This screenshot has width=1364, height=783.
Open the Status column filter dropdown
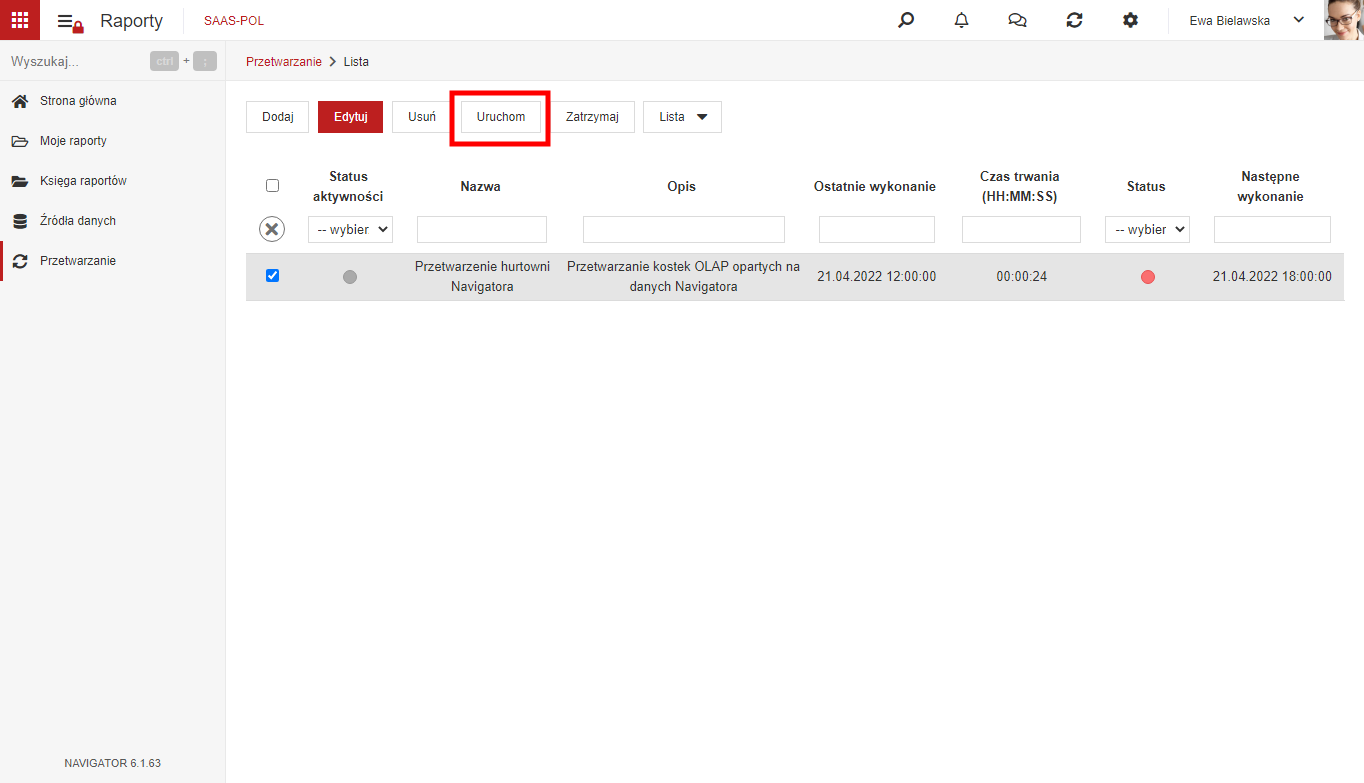pos(1147,229)
